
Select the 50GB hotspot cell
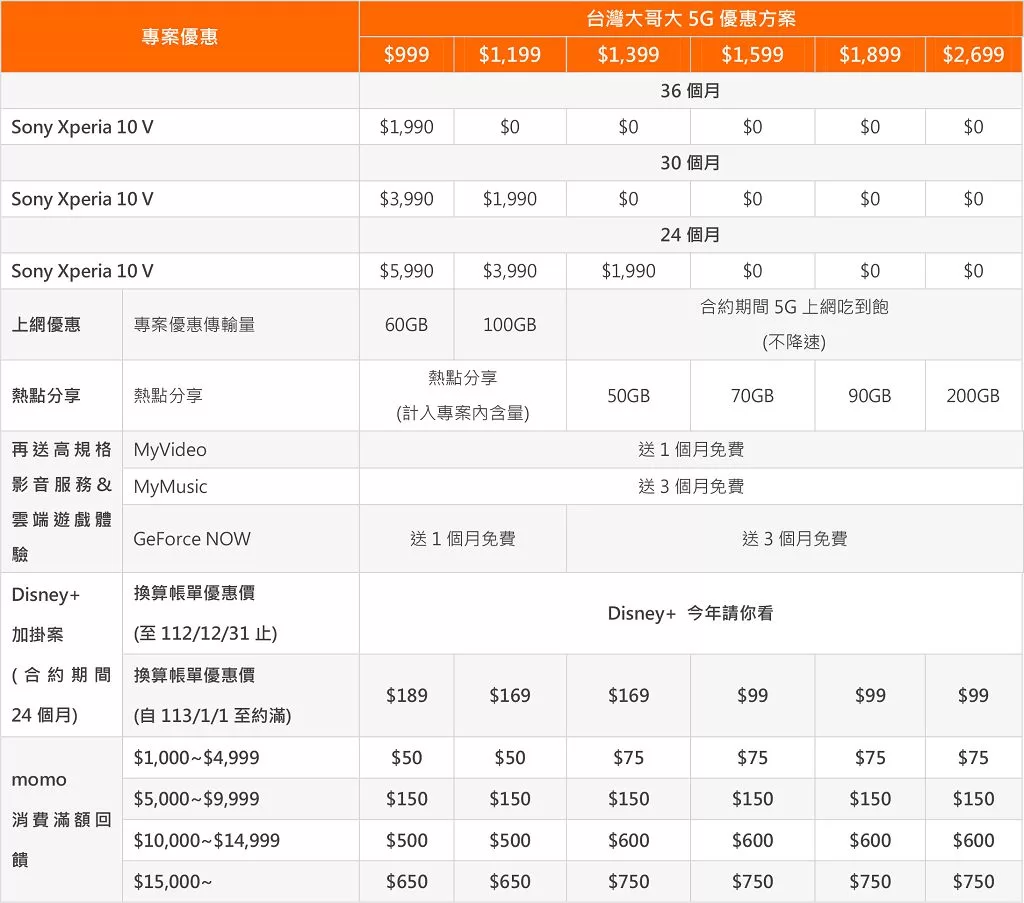(628, 396)
